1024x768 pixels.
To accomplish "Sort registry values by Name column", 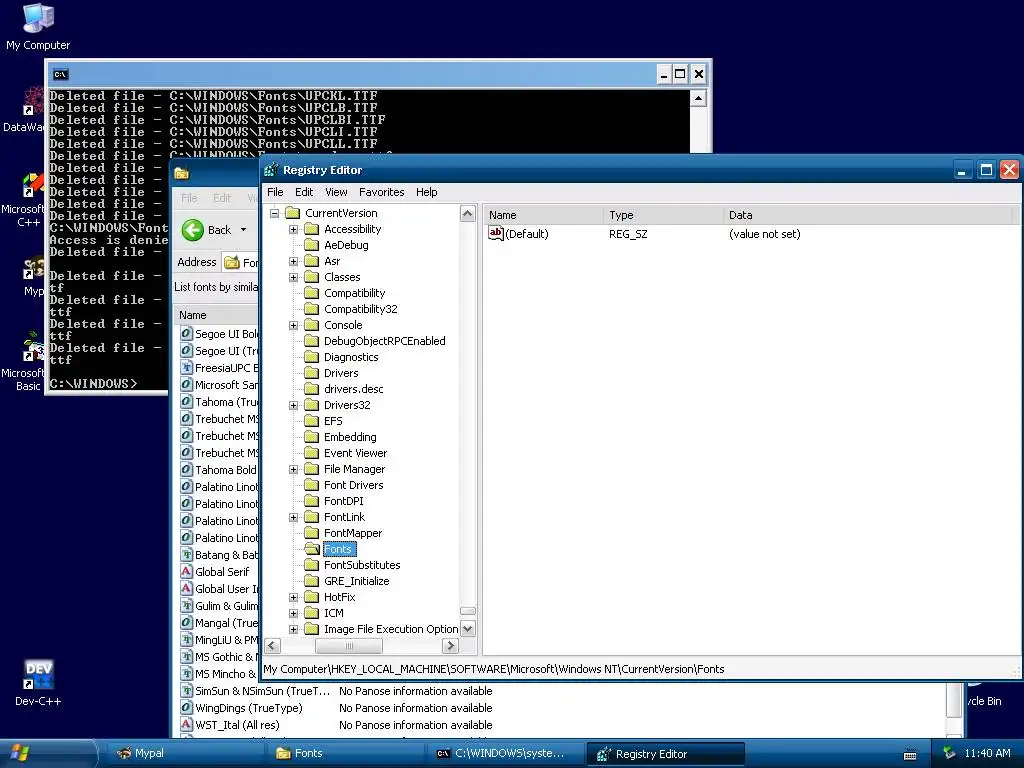I will click(543, 215).
